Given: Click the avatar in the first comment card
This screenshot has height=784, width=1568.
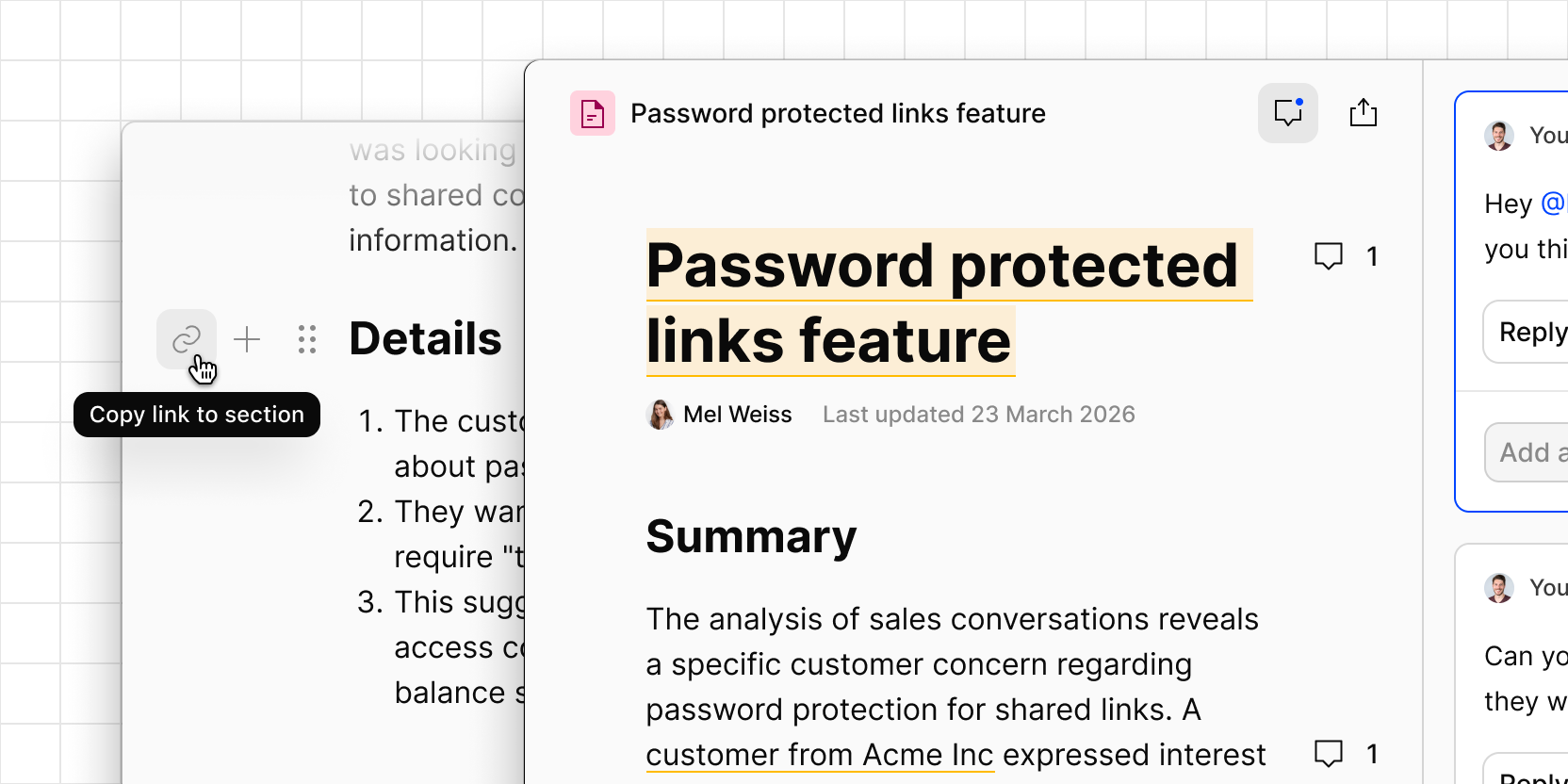Looking at the screenshot, I should tap(1499, 136).
